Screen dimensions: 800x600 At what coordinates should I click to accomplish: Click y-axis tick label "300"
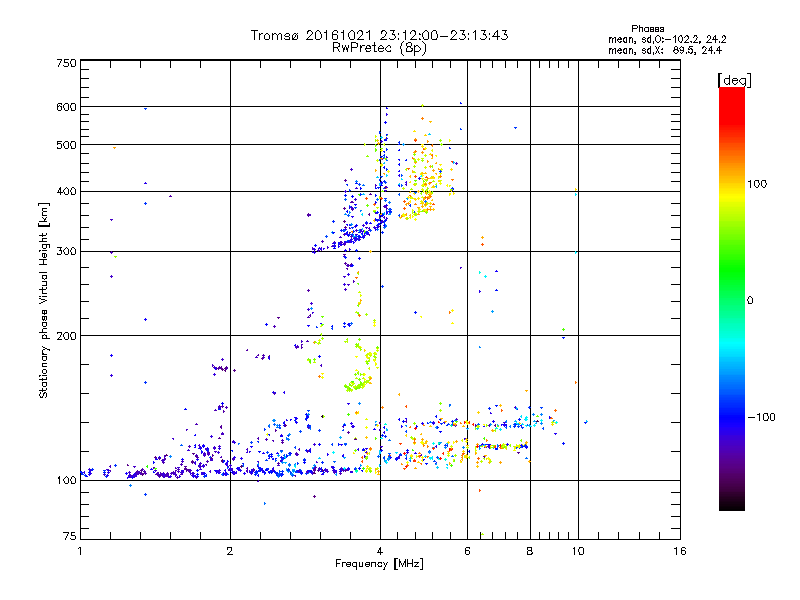(67, 251)
